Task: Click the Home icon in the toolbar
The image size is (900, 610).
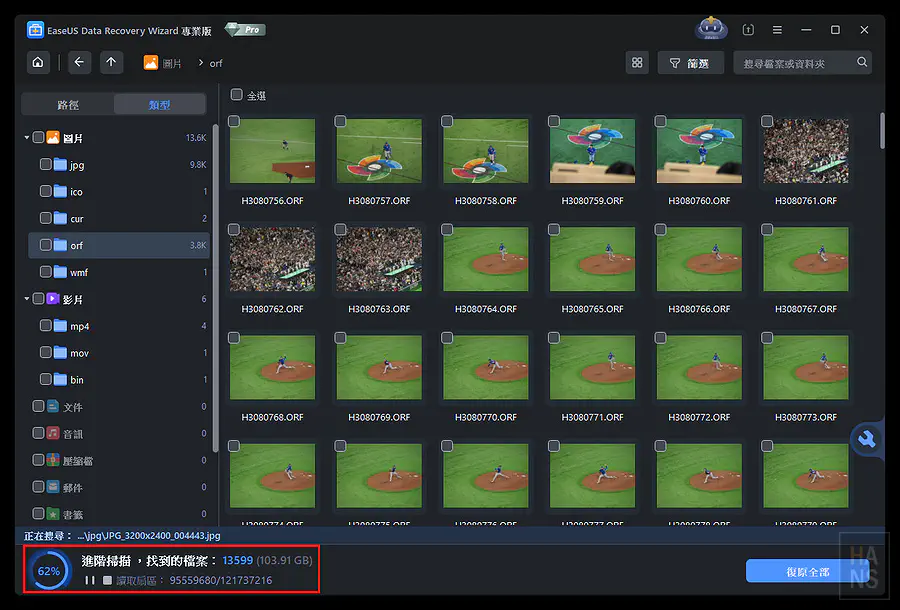Action: 37,63
